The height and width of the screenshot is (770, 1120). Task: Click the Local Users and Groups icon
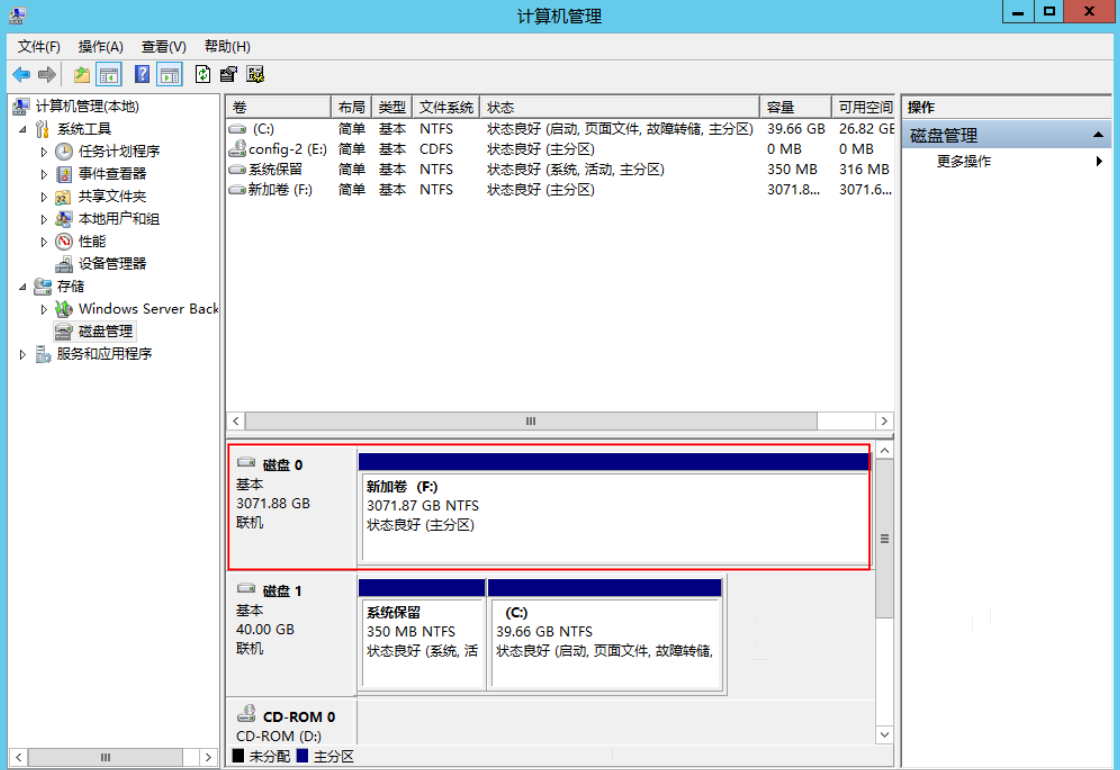[x=64, y=219]
